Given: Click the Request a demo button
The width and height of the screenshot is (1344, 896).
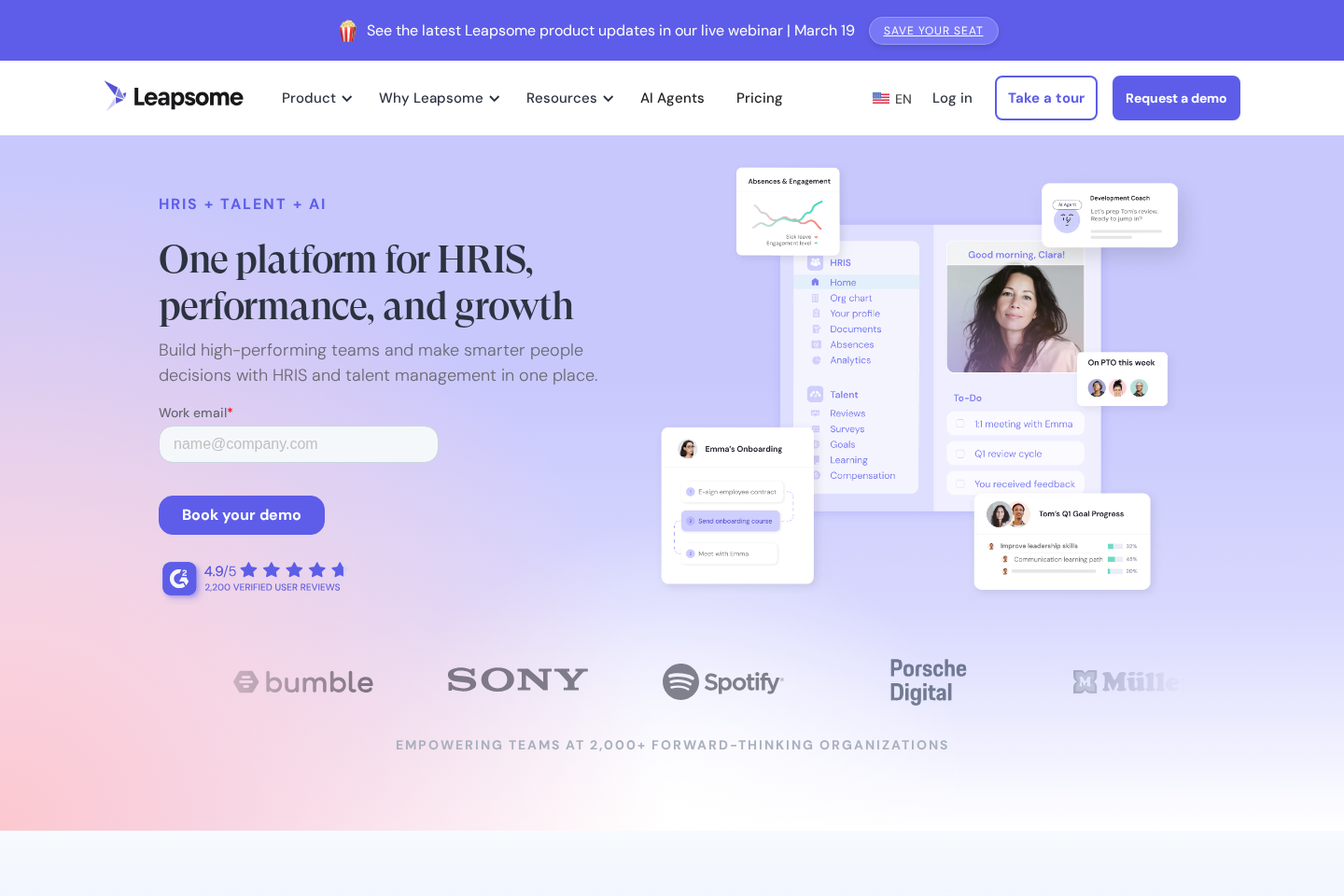Looking at the screenshot, I should [1176, 98].
